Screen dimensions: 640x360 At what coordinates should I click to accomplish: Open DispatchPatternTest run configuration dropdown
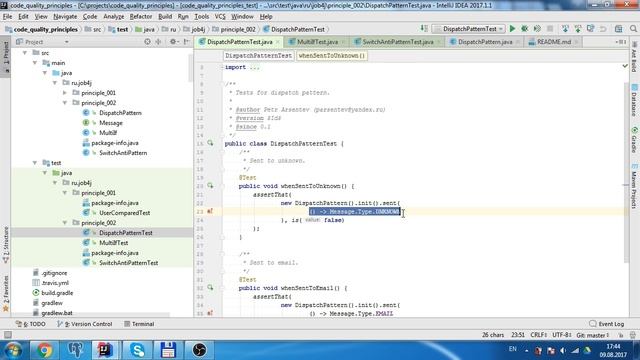[x=469, y=29]
